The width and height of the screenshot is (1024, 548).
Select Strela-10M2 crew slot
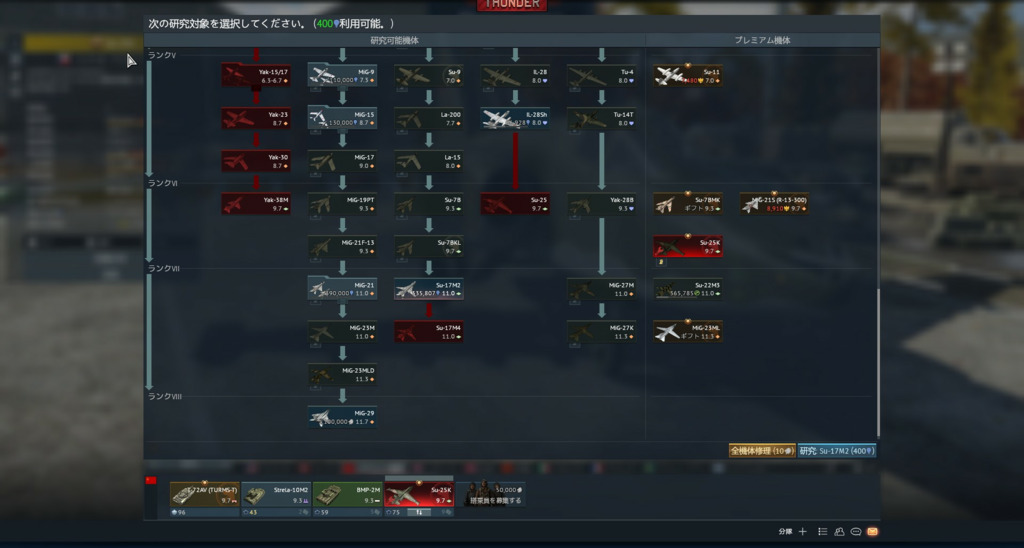click(275, 494)
